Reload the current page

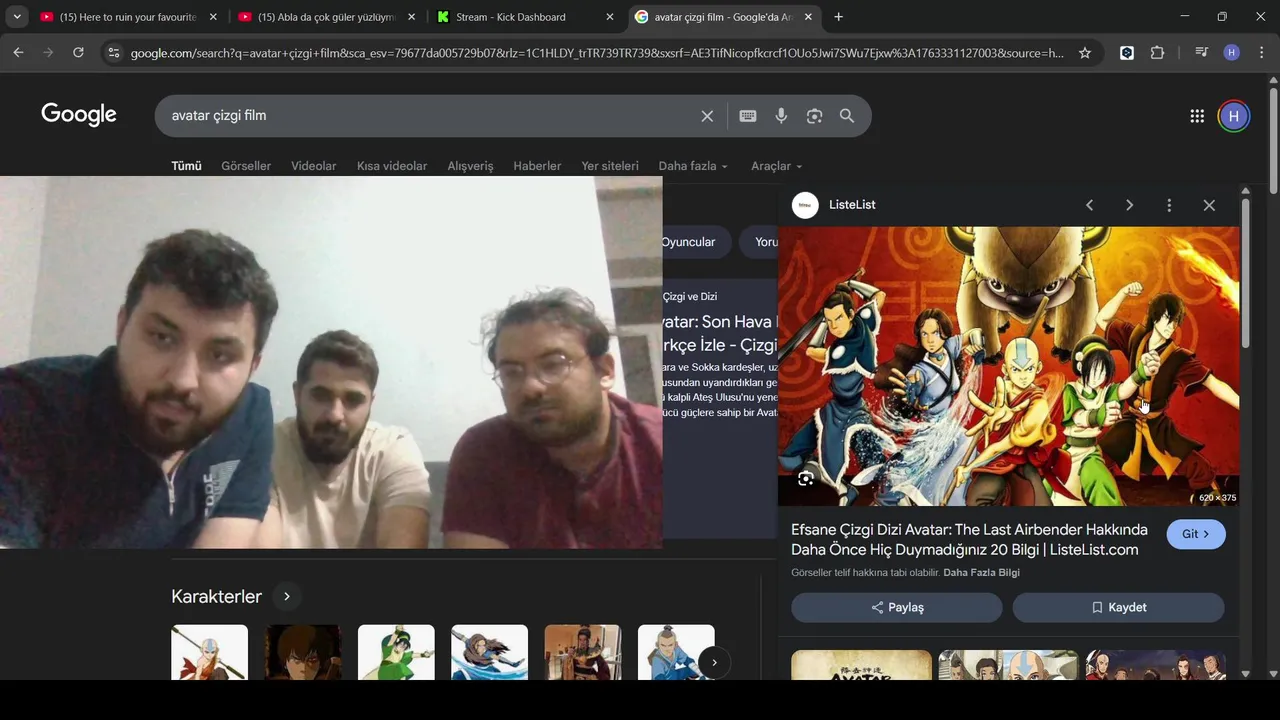[78, 53]
